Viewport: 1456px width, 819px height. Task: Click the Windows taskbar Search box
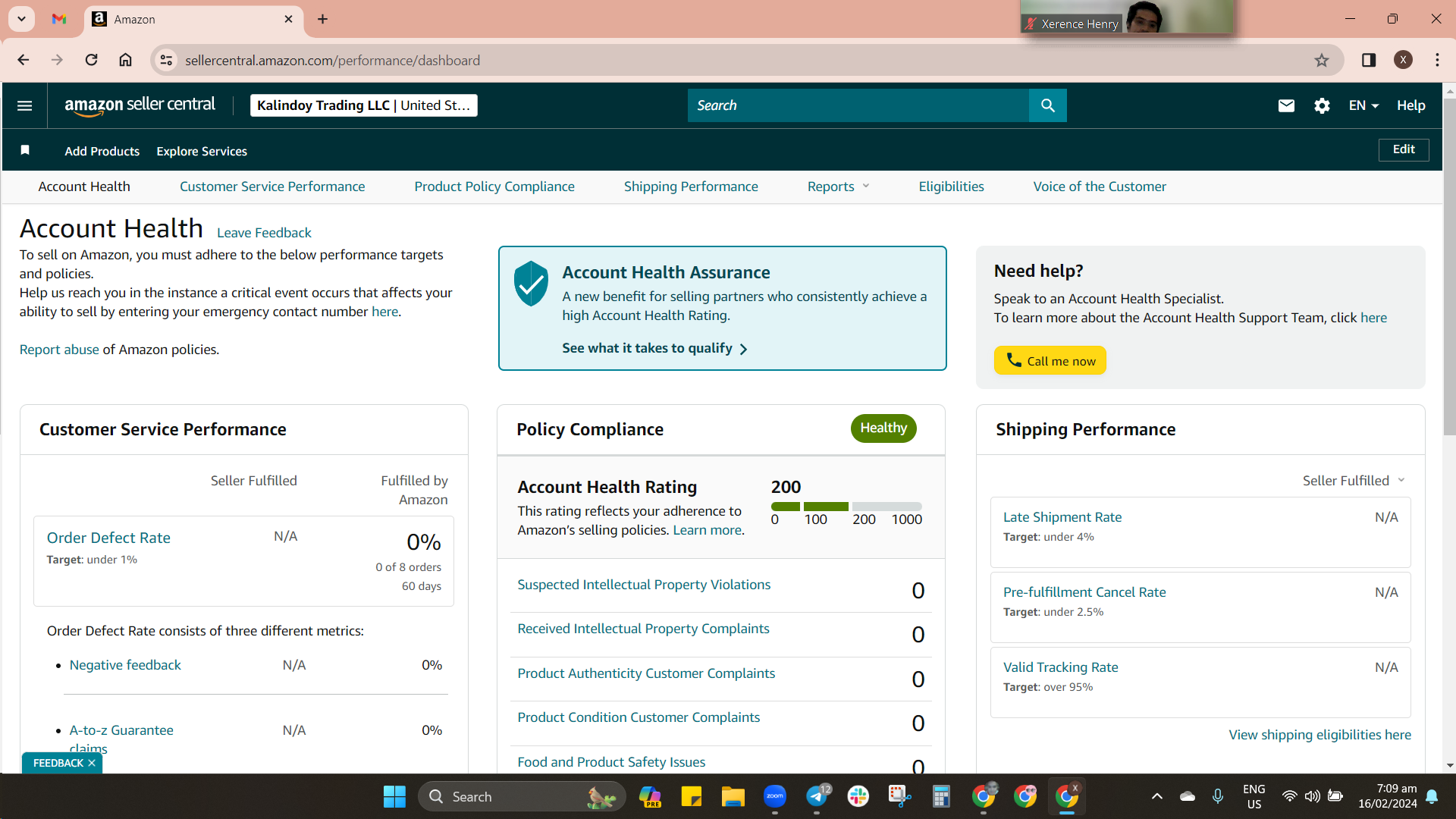522,796
